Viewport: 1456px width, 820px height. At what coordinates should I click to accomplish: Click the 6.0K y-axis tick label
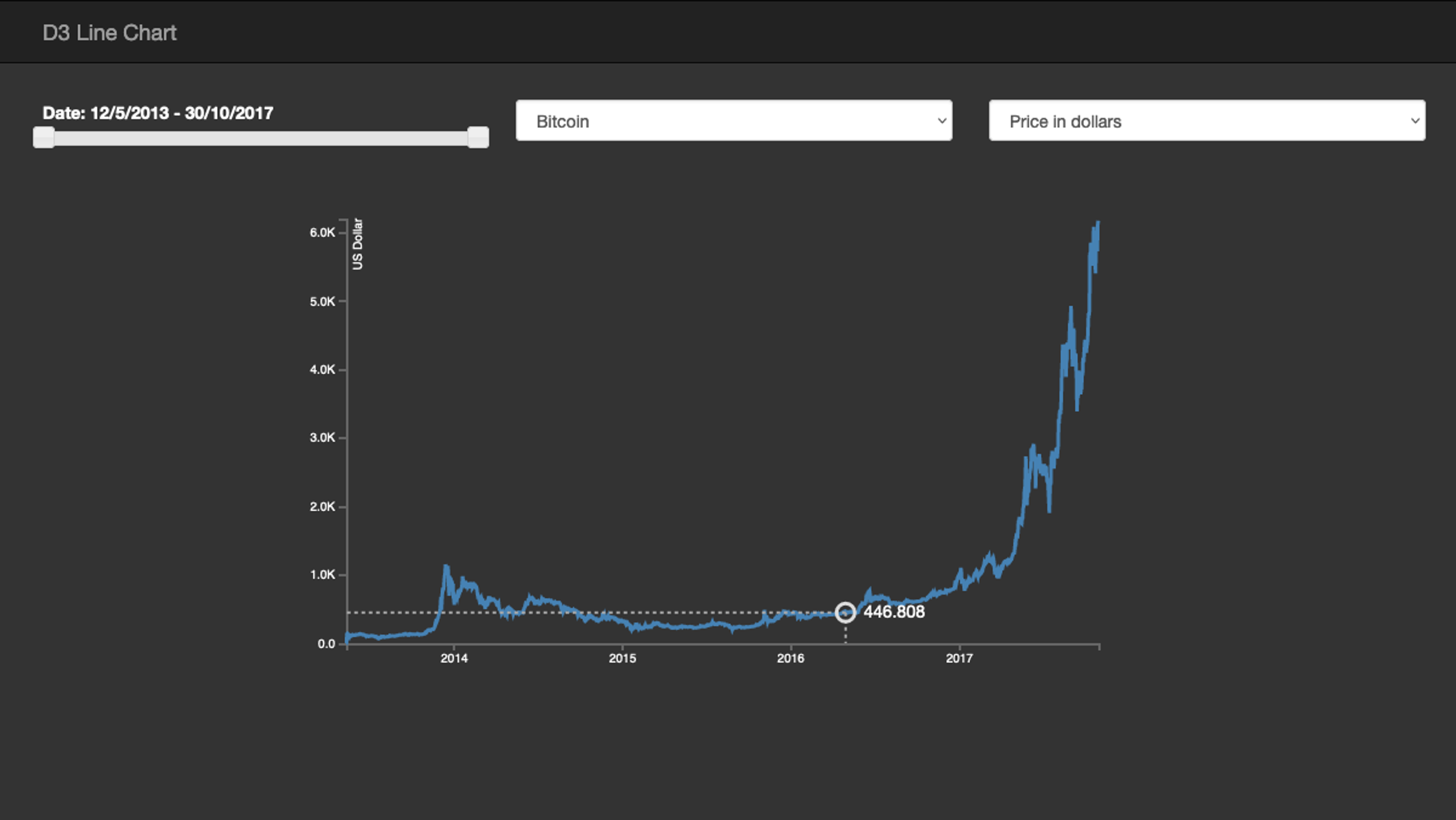(x=322, y=233)
